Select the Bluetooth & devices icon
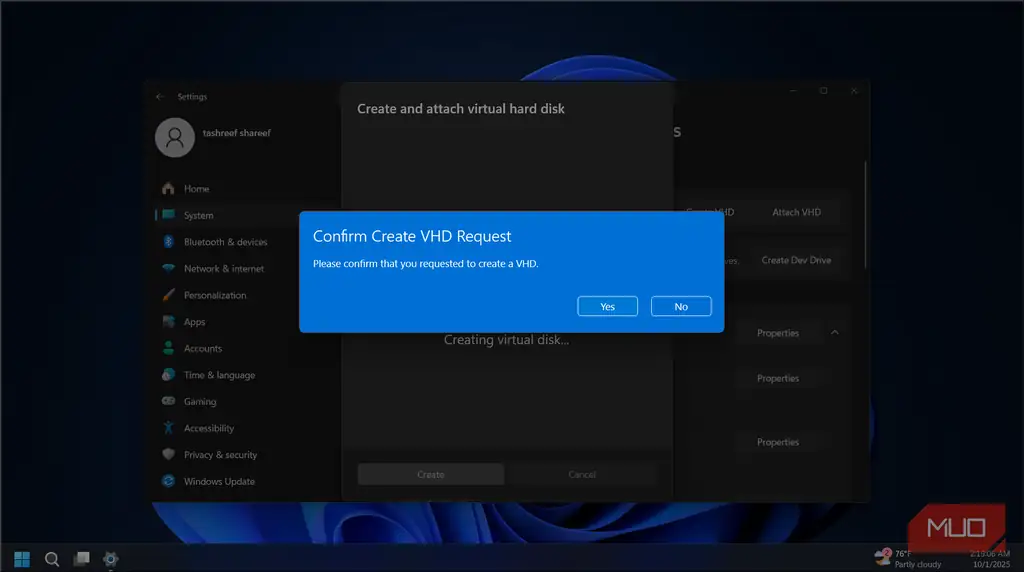1024x572 pixels. pyautogui.click(x=168, y=242)
